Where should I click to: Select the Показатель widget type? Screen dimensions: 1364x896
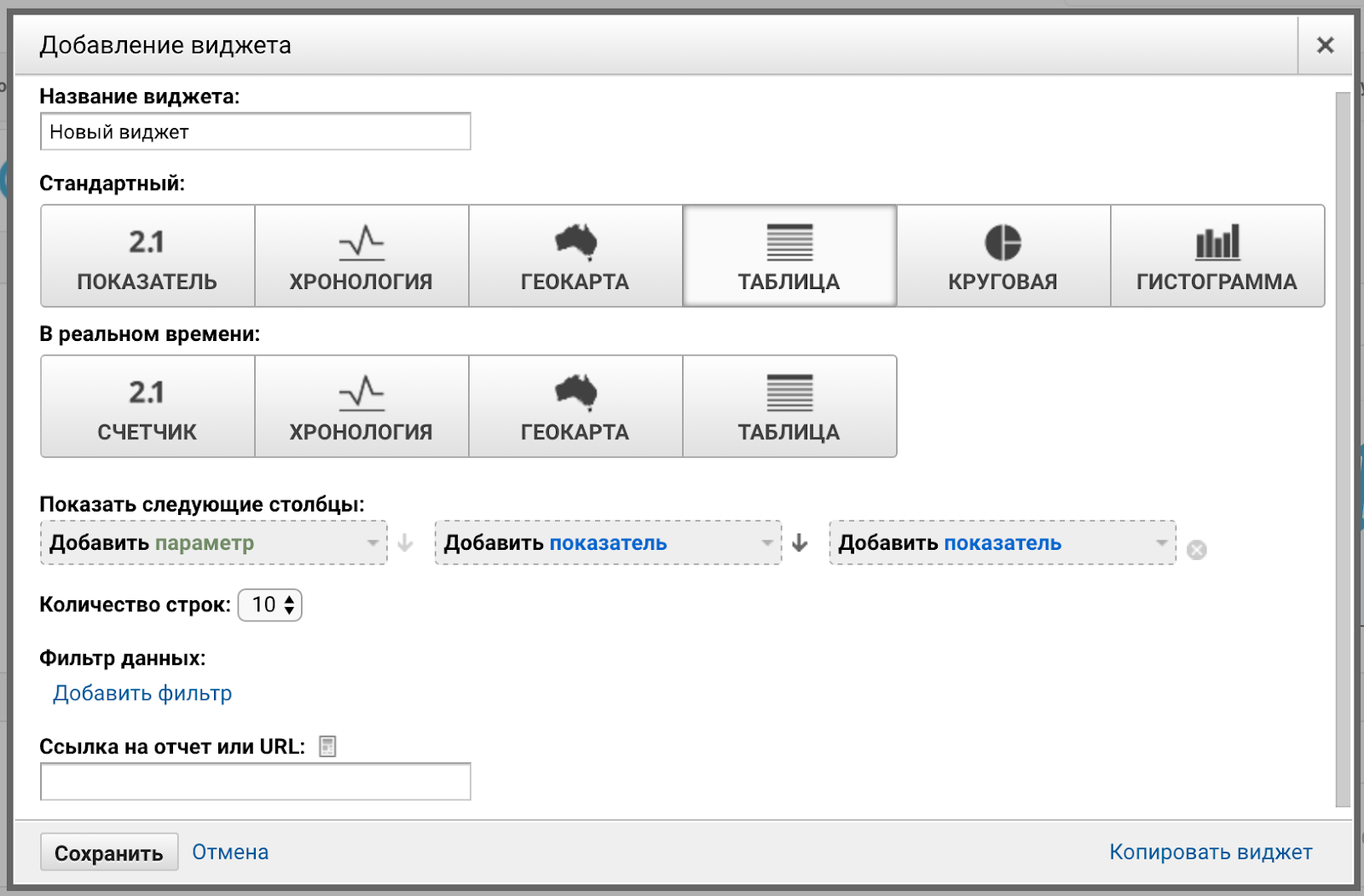click(147, 256)
